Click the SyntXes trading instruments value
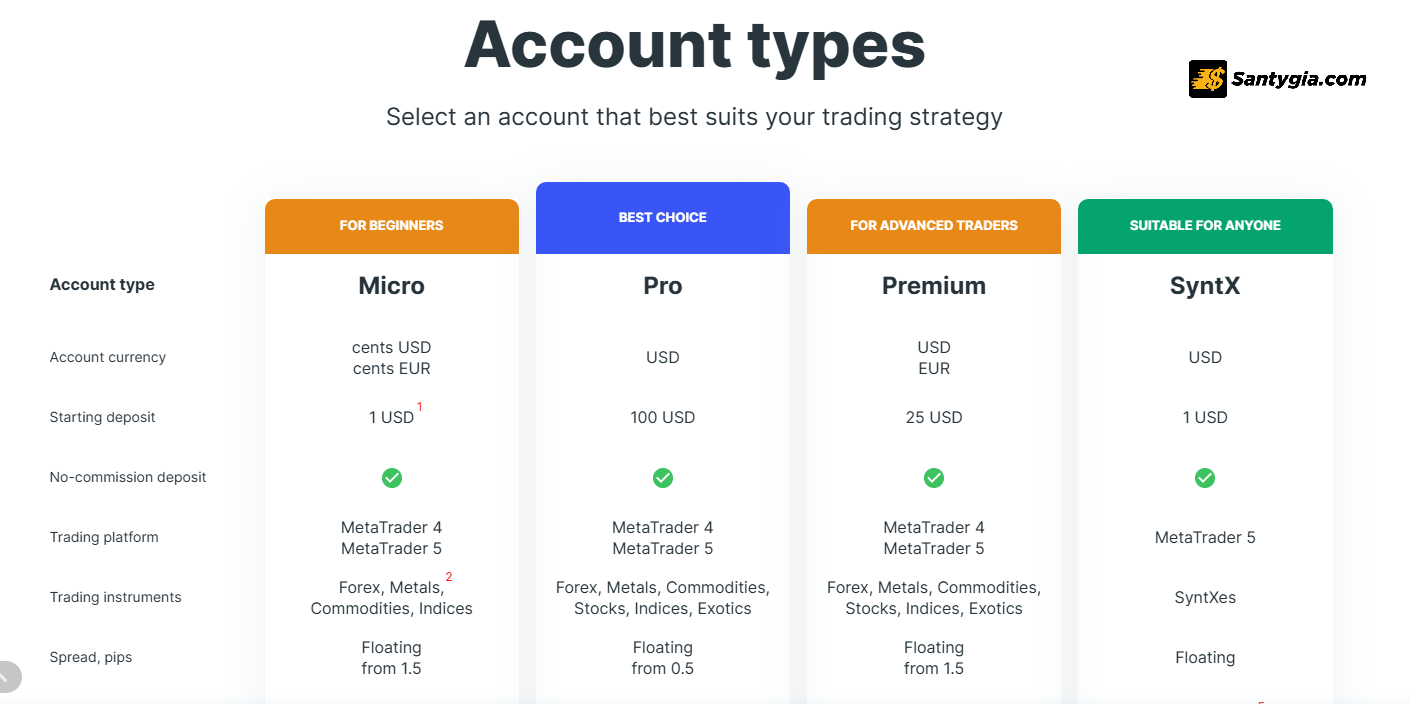Viewport: 1409px width, 704px height. (1205, 598)
